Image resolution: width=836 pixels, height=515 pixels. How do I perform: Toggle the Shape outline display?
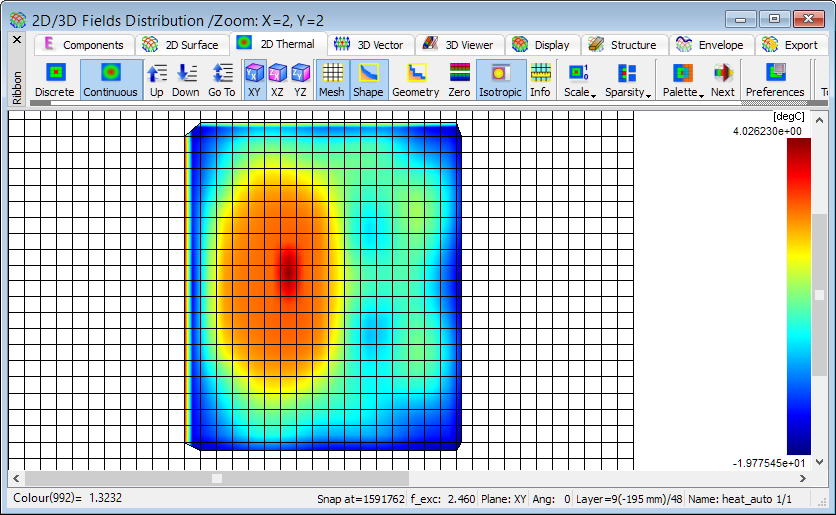tap(368, 79)
